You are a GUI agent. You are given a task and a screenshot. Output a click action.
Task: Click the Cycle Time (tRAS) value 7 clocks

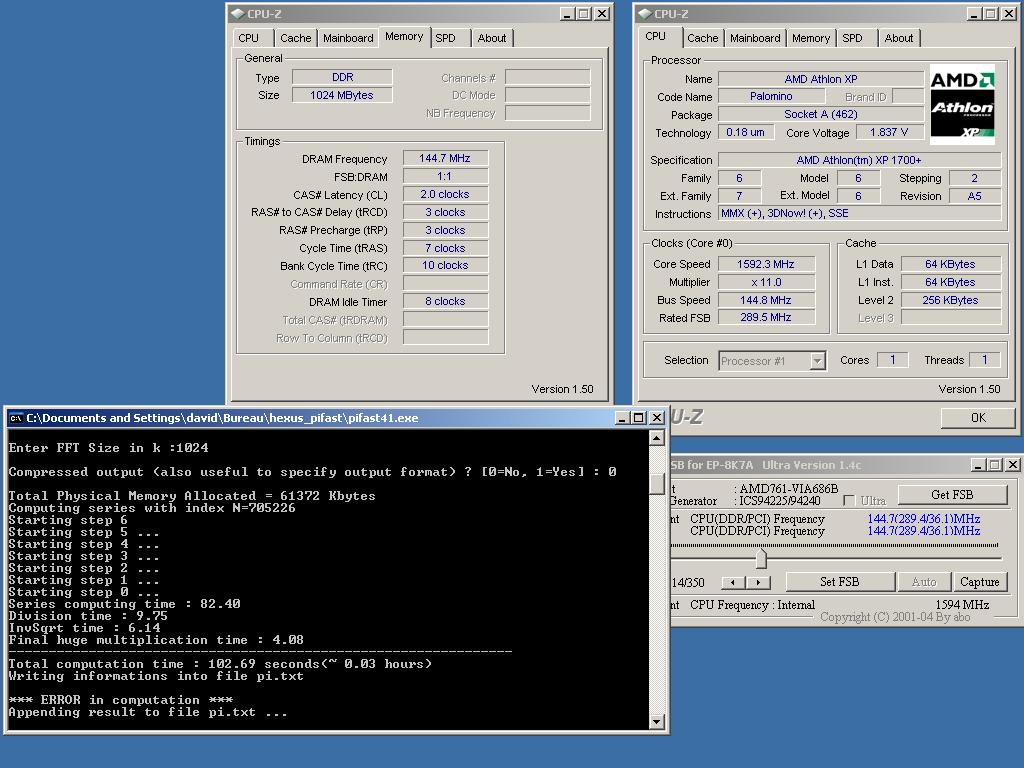tap(445, 248)
